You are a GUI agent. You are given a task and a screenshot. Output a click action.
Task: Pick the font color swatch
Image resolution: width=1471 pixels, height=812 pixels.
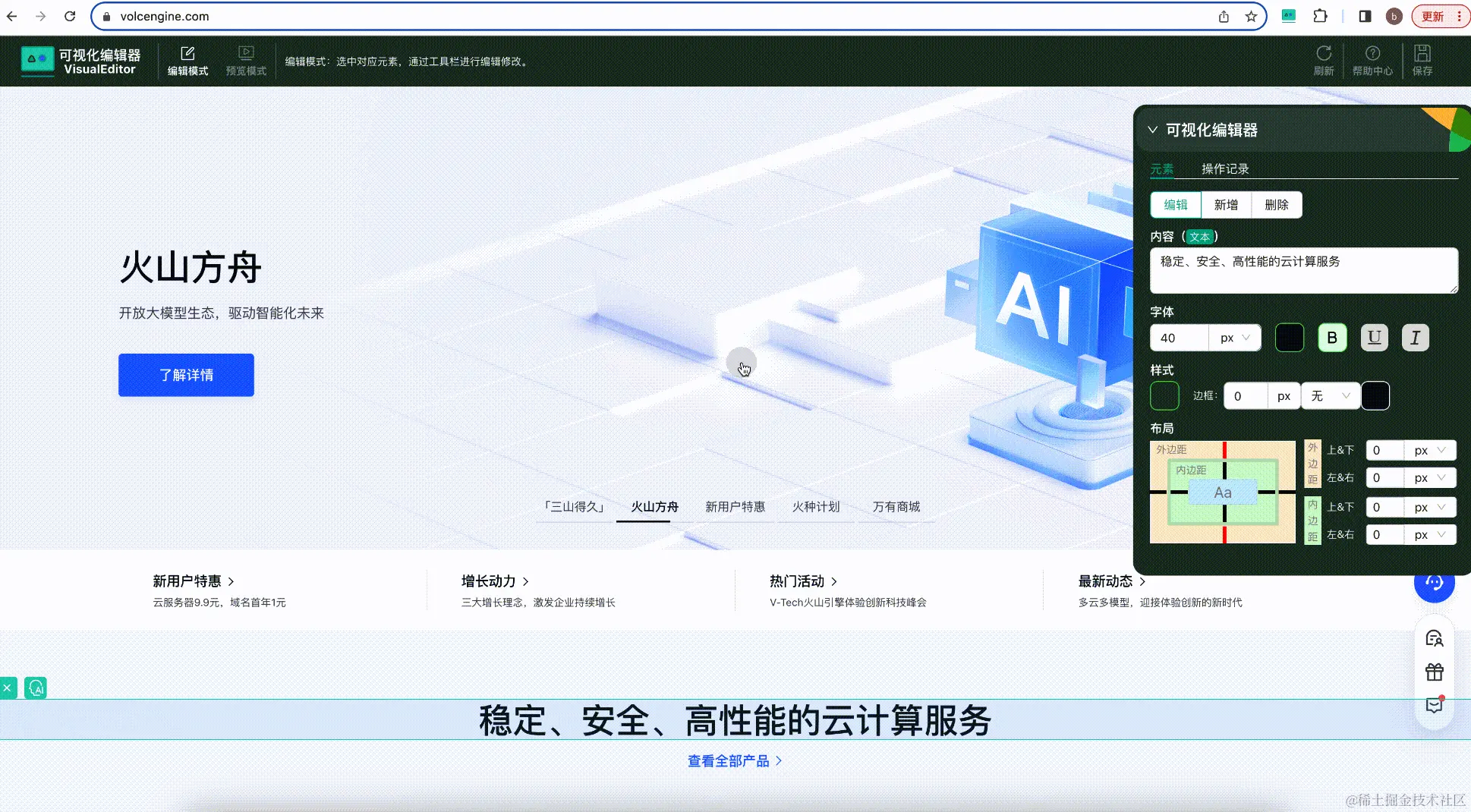(1290, 338)
